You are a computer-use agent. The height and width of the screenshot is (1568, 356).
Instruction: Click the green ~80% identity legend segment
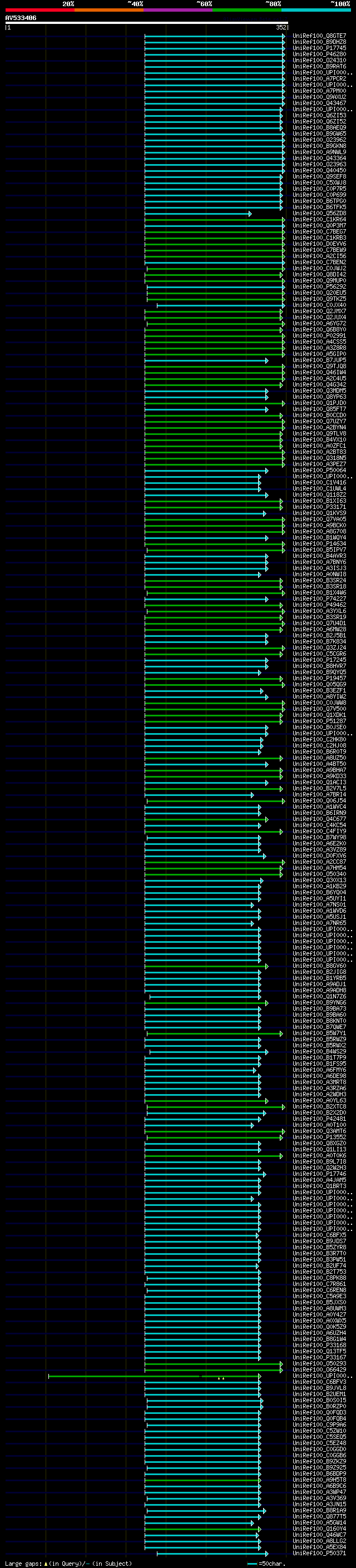[247, 10]
